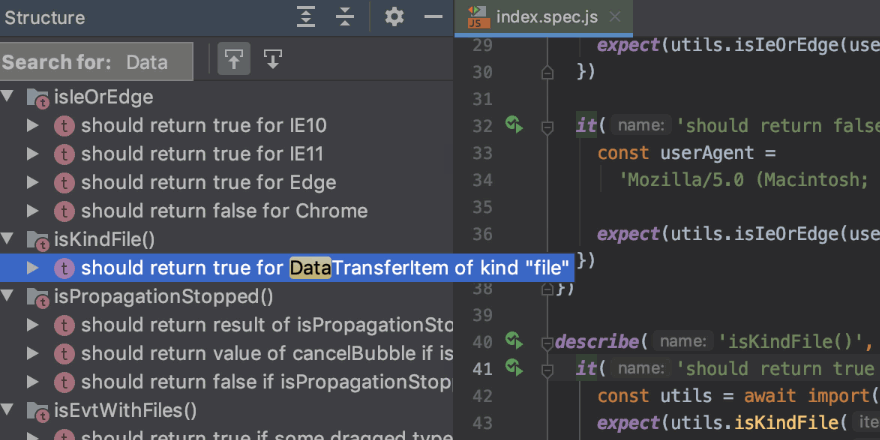Collapse describe fold marker on line 40
The width and height of the screenshot is (880, 440).
547,342
